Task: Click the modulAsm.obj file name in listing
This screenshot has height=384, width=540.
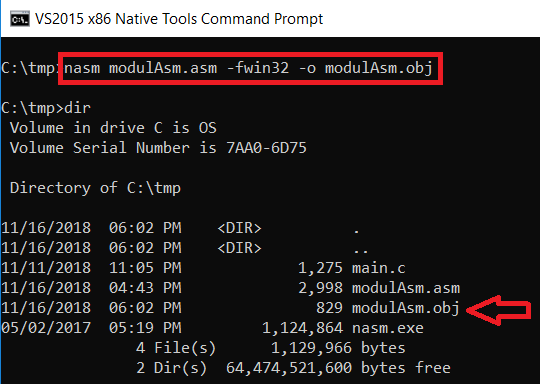Action: (406, 308)
